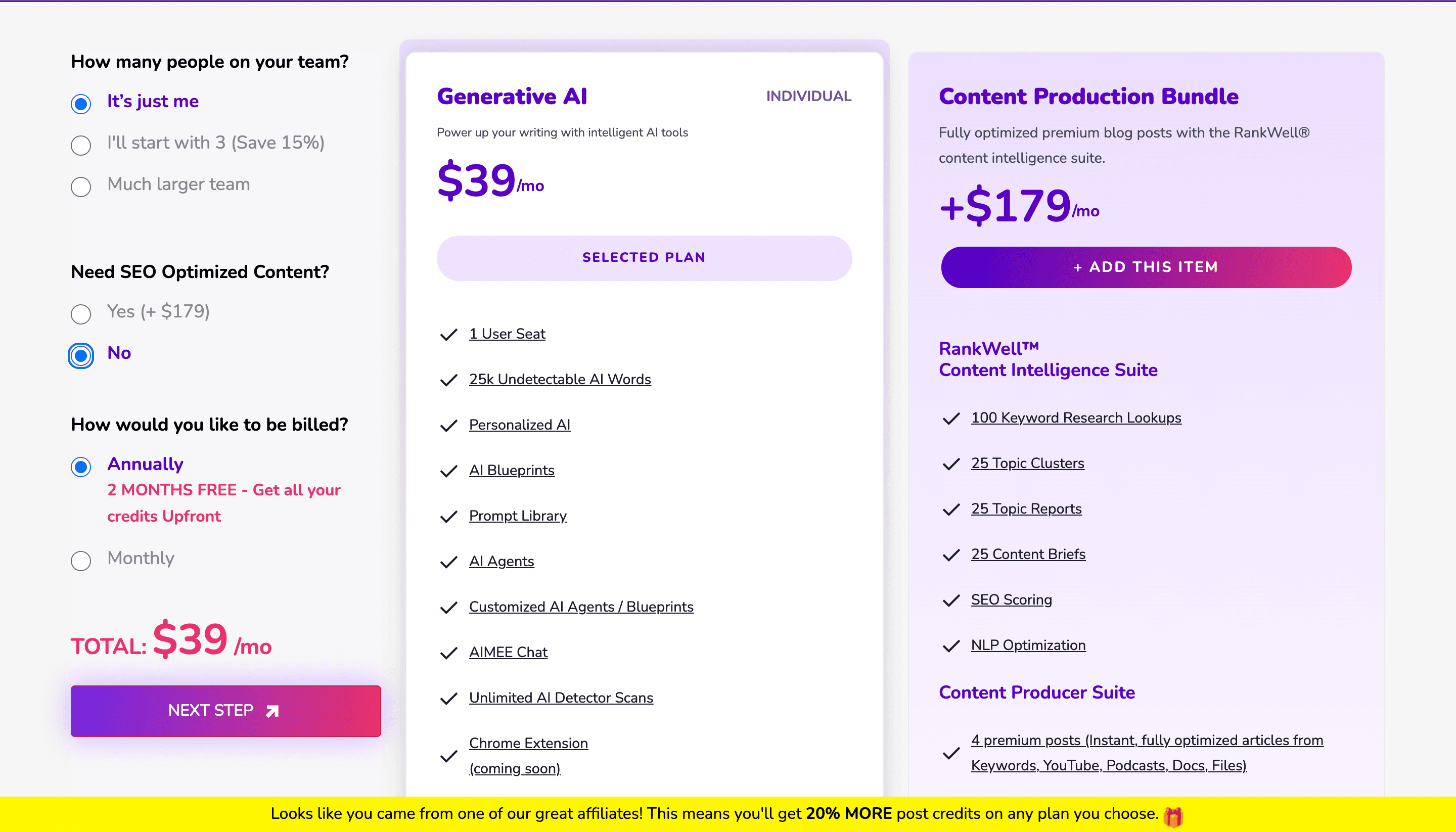Open the 25k Undetectable AI Words link
The height and width of the screenshot is (832, 1456).
coord(560,380)
